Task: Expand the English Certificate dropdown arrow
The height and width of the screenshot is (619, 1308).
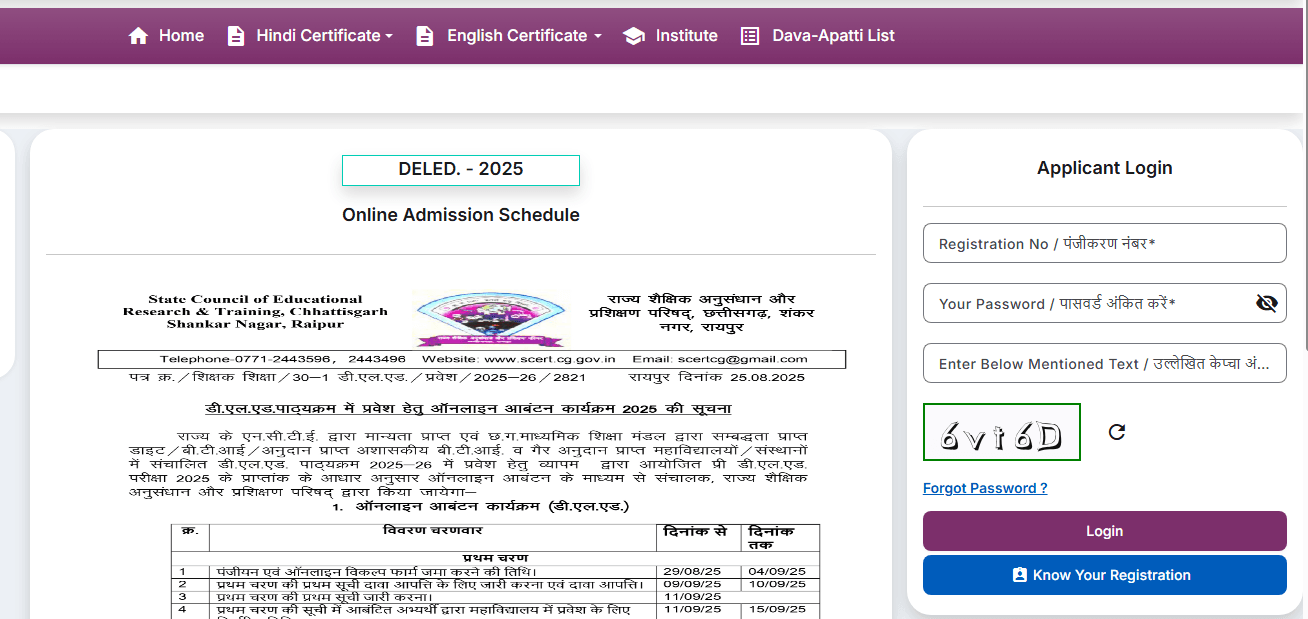Action: (597, 36)
